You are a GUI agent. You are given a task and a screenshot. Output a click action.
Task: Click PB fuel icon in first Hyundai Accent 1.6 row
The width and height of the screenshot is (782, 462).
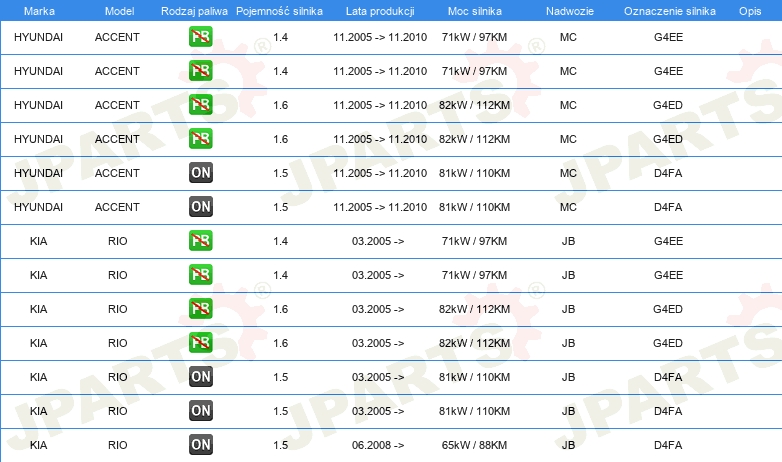click(x=200, y=104)
